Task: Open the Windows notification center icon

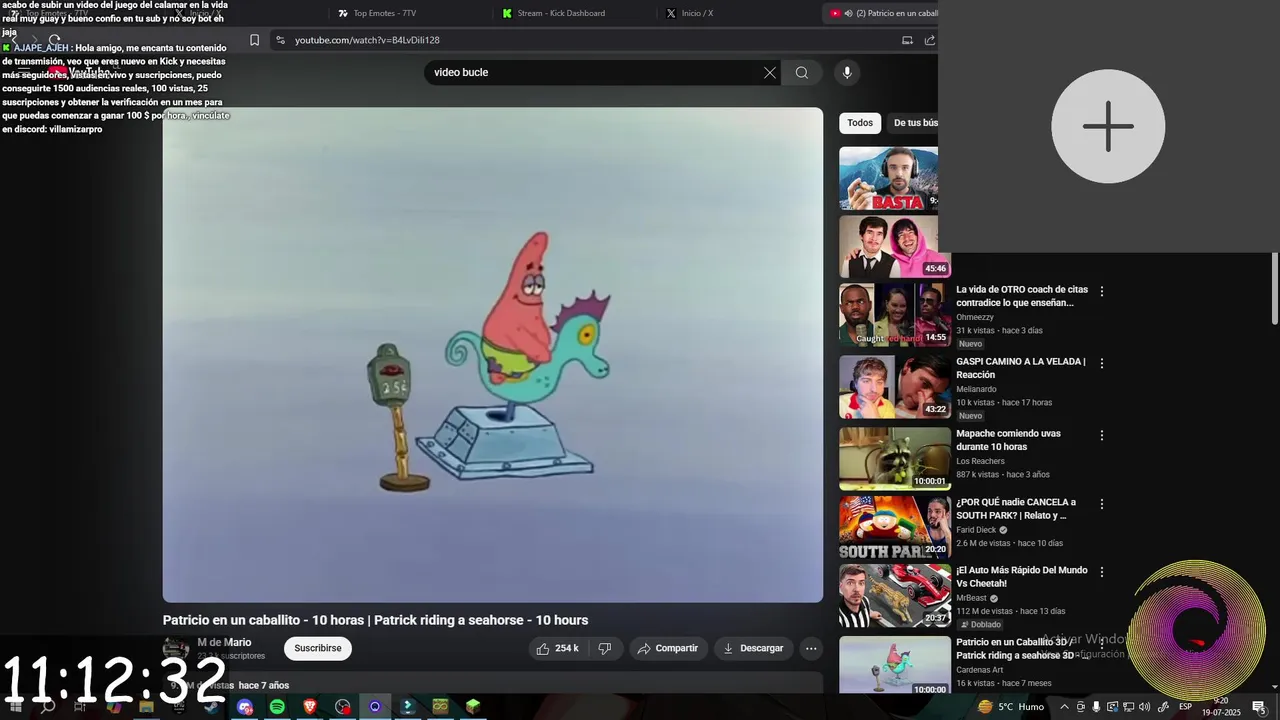Action: 1258,707
